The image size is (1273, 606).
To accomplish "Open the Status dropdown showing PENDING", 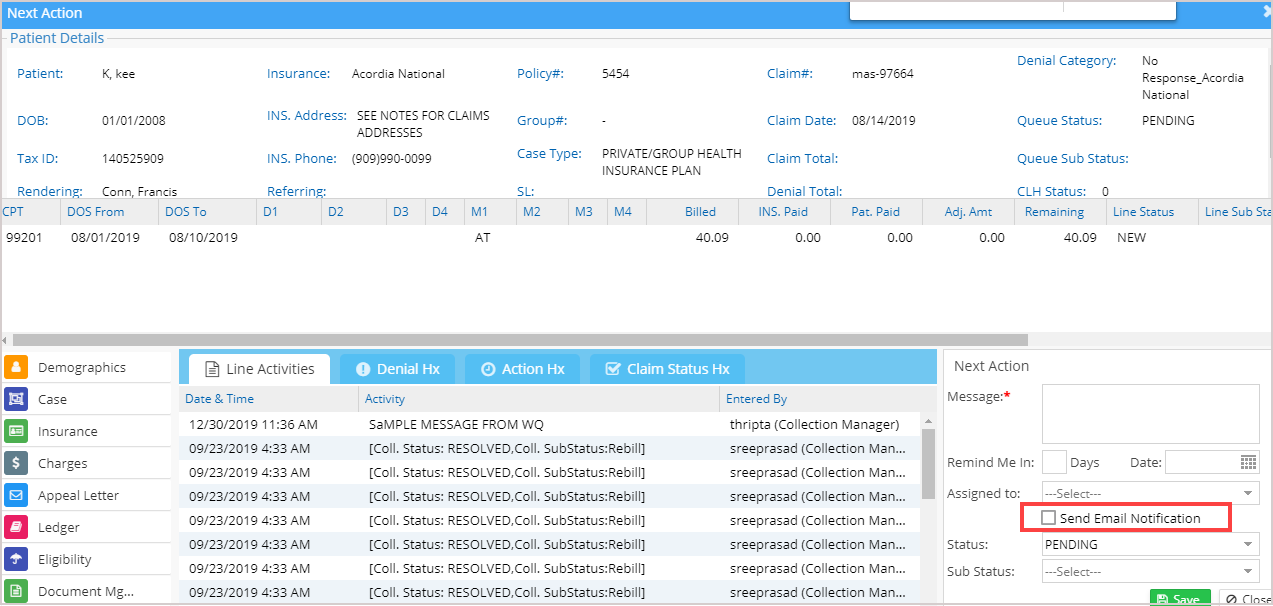I will (x=1150, y=545).
